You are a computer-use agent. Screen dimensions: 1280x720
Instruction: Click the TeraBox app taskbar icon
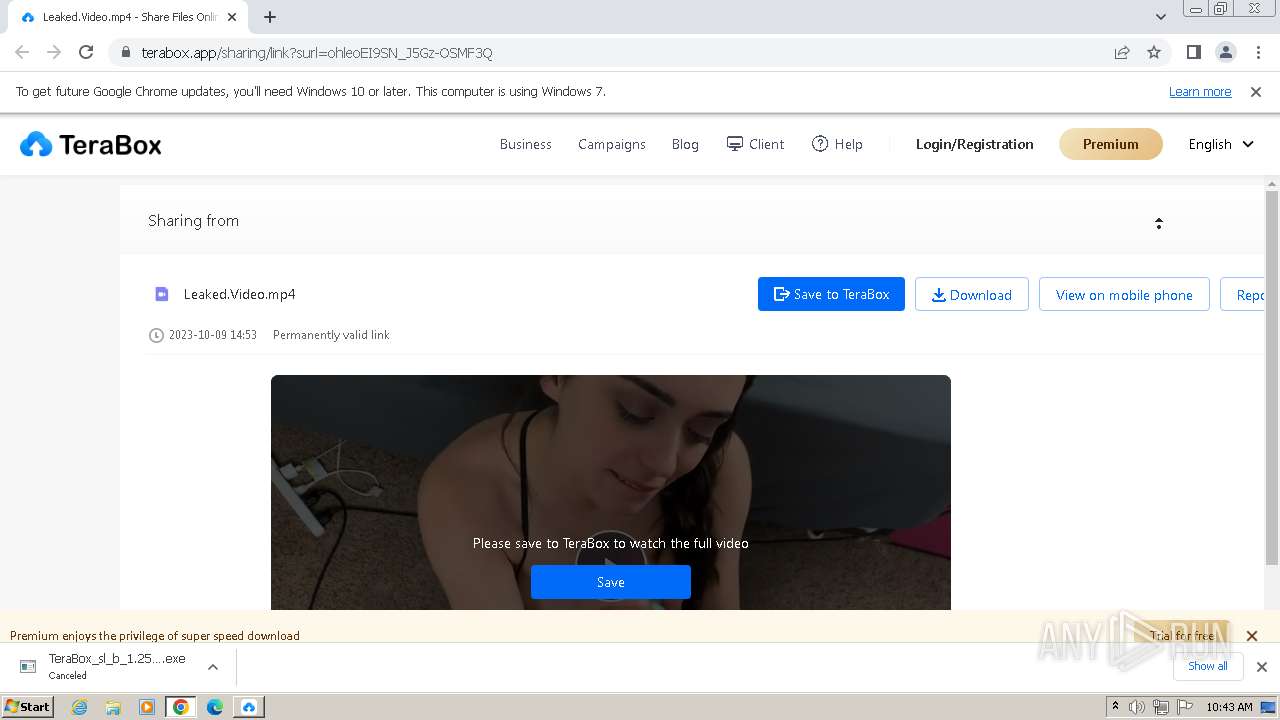point(249,707)
